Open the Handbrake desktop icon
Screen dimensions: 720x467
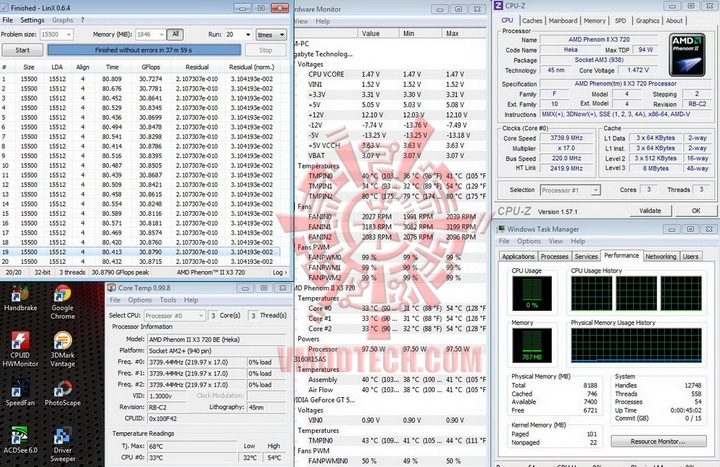pyautogui.click(x=20, y=298)
